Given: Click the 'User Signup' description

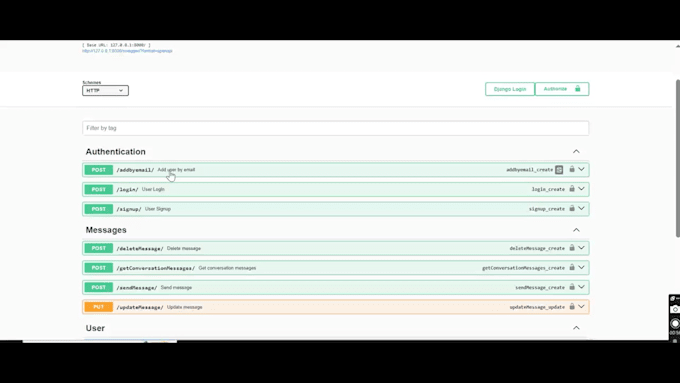Looking at the screenshot, I should [158, 209].
